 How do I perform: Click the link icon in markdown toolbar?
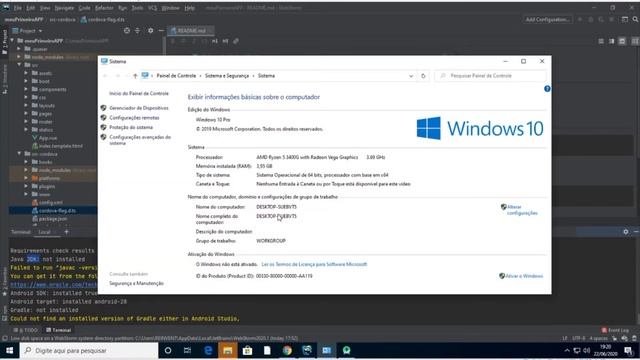coord(236,41)
